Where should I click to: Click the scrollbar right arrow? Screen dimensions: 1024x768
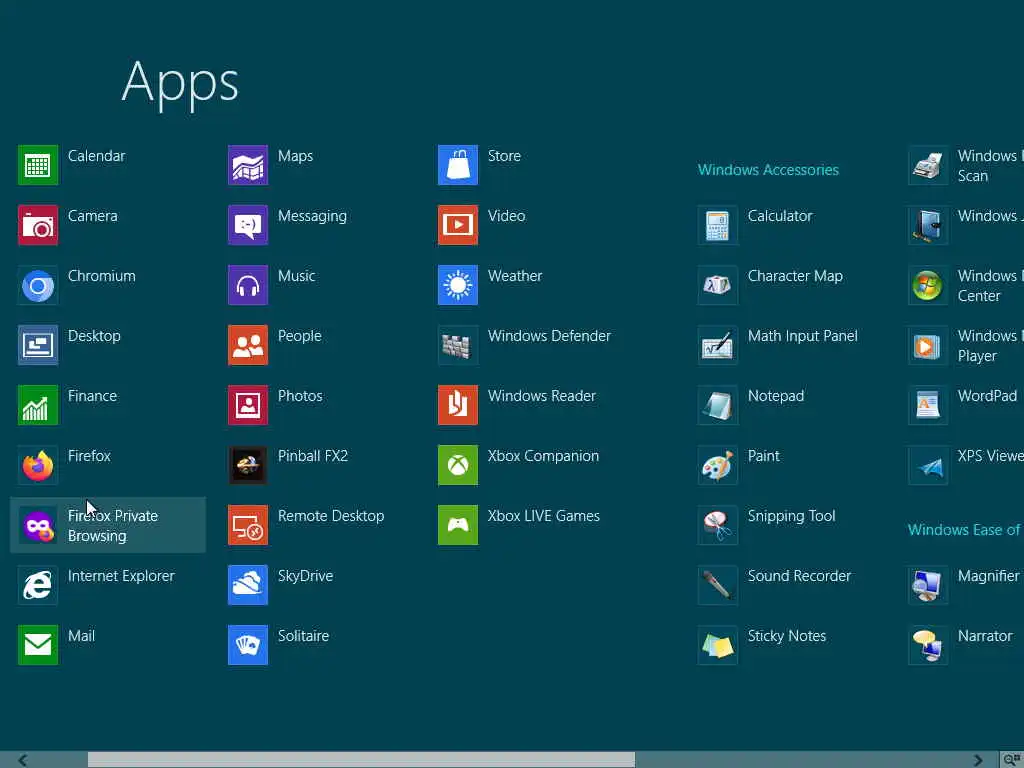coord(978,760)
